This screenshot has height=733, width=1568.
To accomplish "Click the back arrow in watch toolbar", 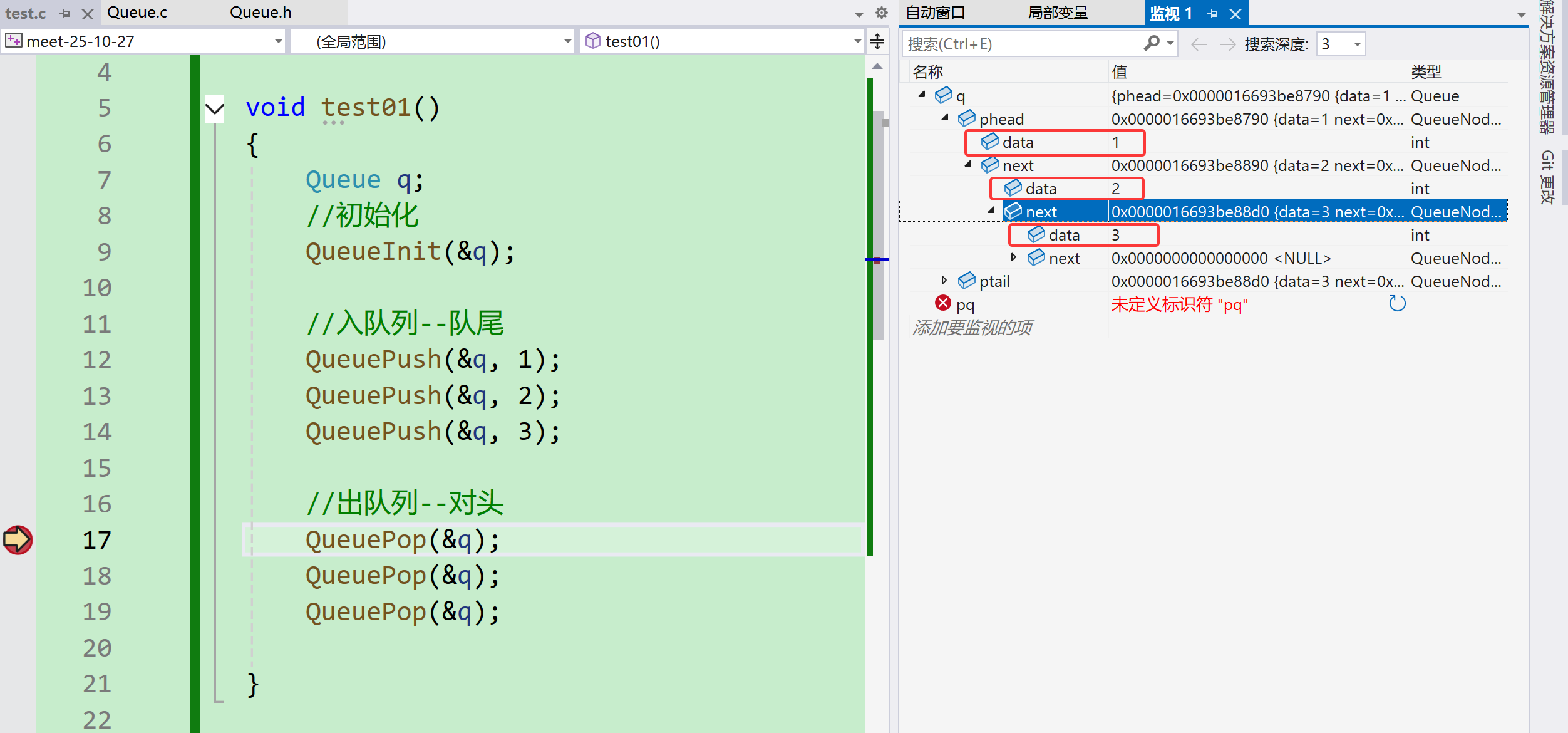I will click(x=1199, y=44).
